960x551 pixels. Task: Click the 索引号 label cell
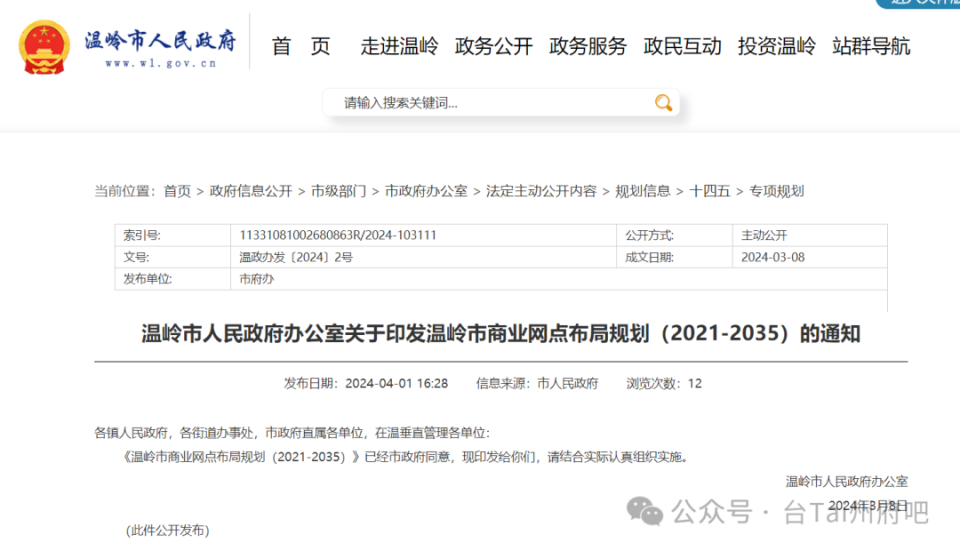tap(173, 235)
